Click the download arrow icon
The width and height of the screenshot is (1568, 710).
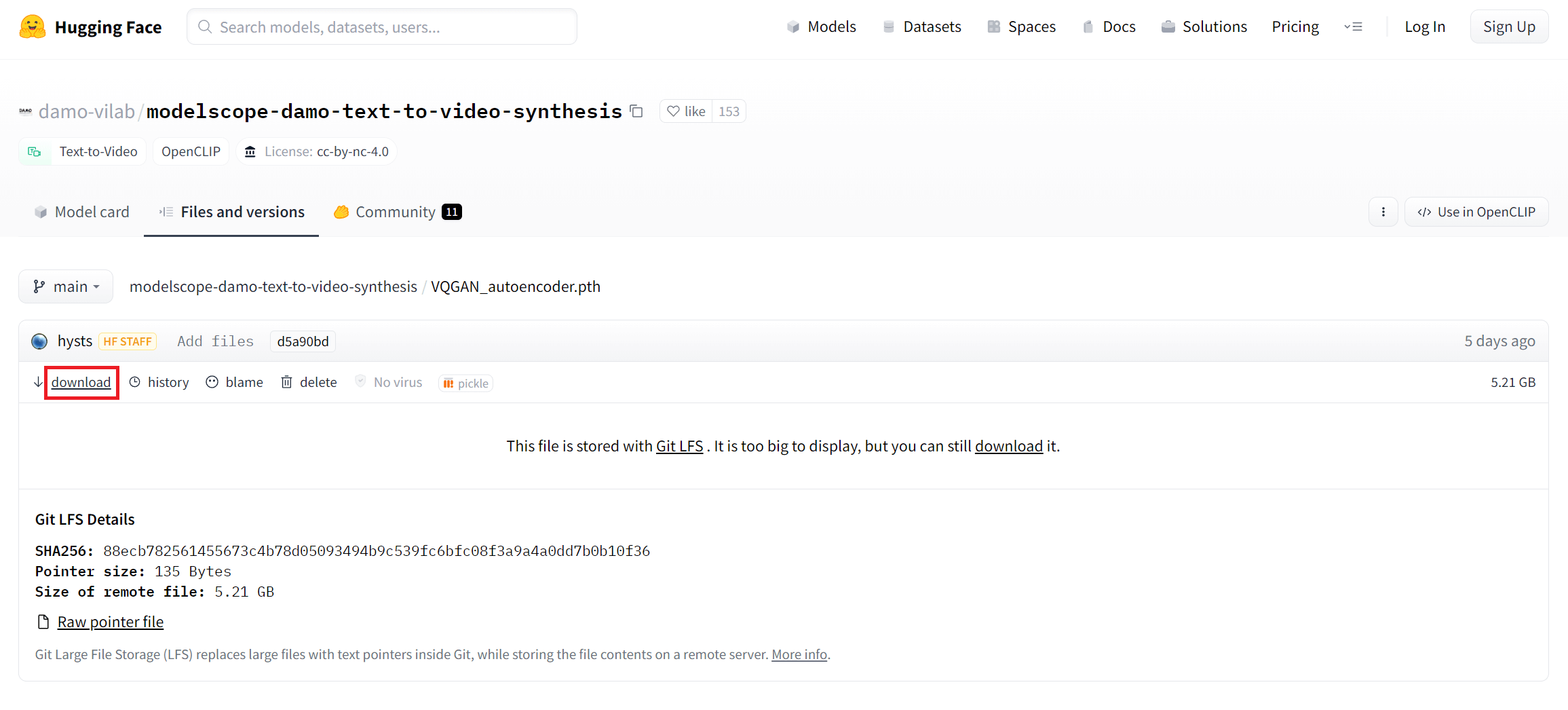point(38,382)
